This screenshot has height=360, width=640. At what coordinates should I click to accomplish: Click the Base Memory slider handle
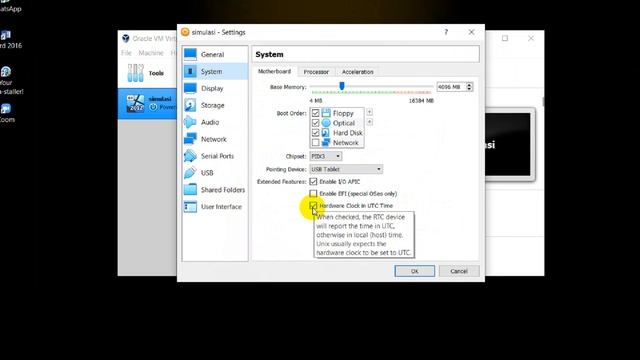coord(342,86)
